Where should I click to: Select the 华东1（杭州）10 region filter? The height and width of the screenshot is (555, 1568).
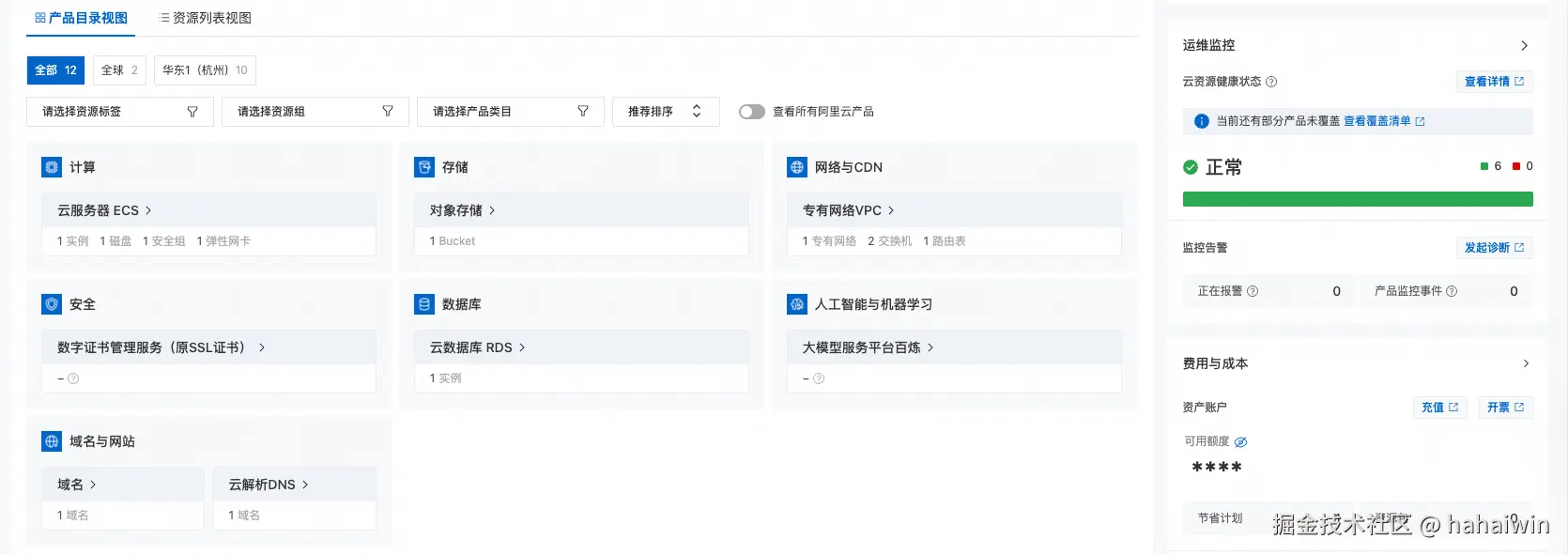pyautogui.click(x=205, y=70)
